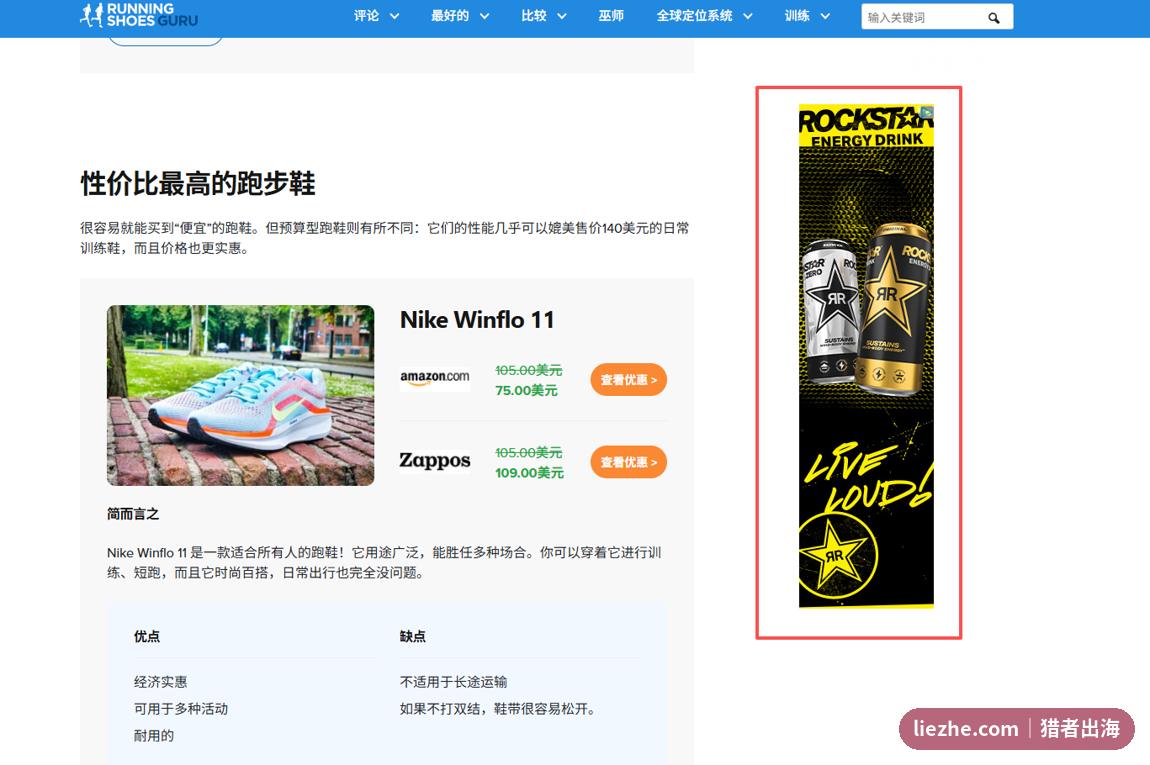Screen dimensions: 1150x765
Task: Click the 可用于多种活动 pro item
Action: click(180, 709)
